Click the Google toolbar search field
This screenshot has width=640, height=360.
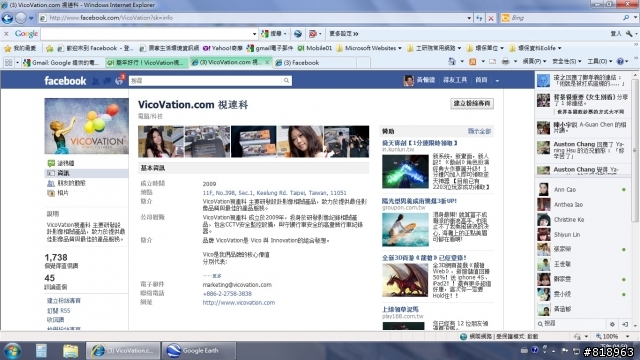[x=146, y=34]
